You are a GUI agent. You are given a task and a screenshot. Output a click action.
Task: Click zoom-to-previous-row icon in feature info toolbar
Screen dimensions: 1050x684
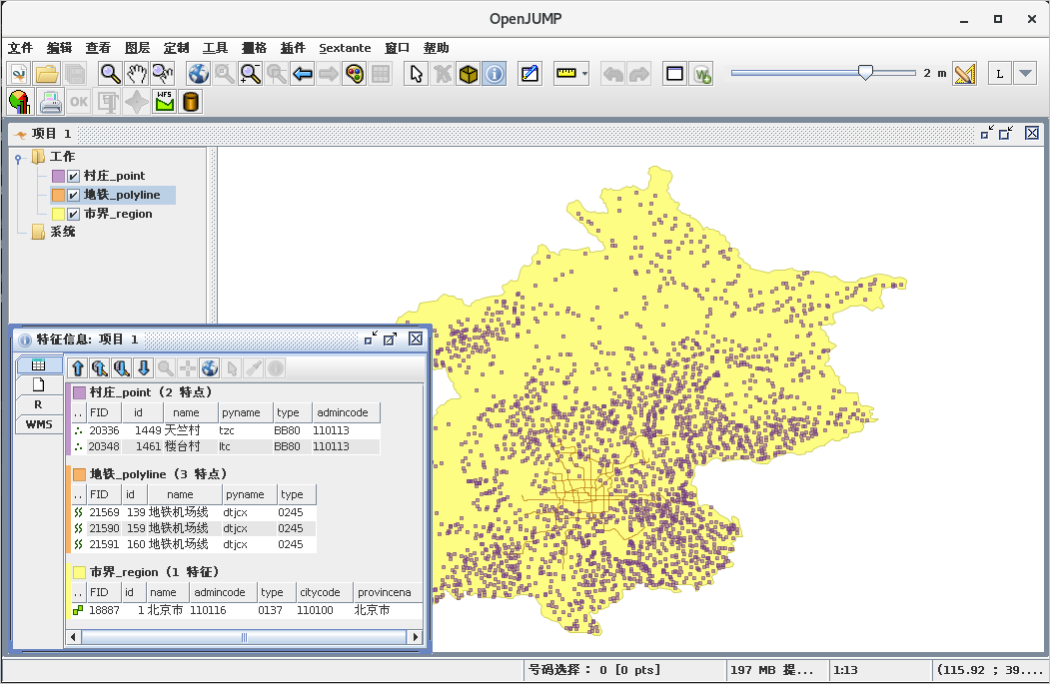(x=100, y=368)
